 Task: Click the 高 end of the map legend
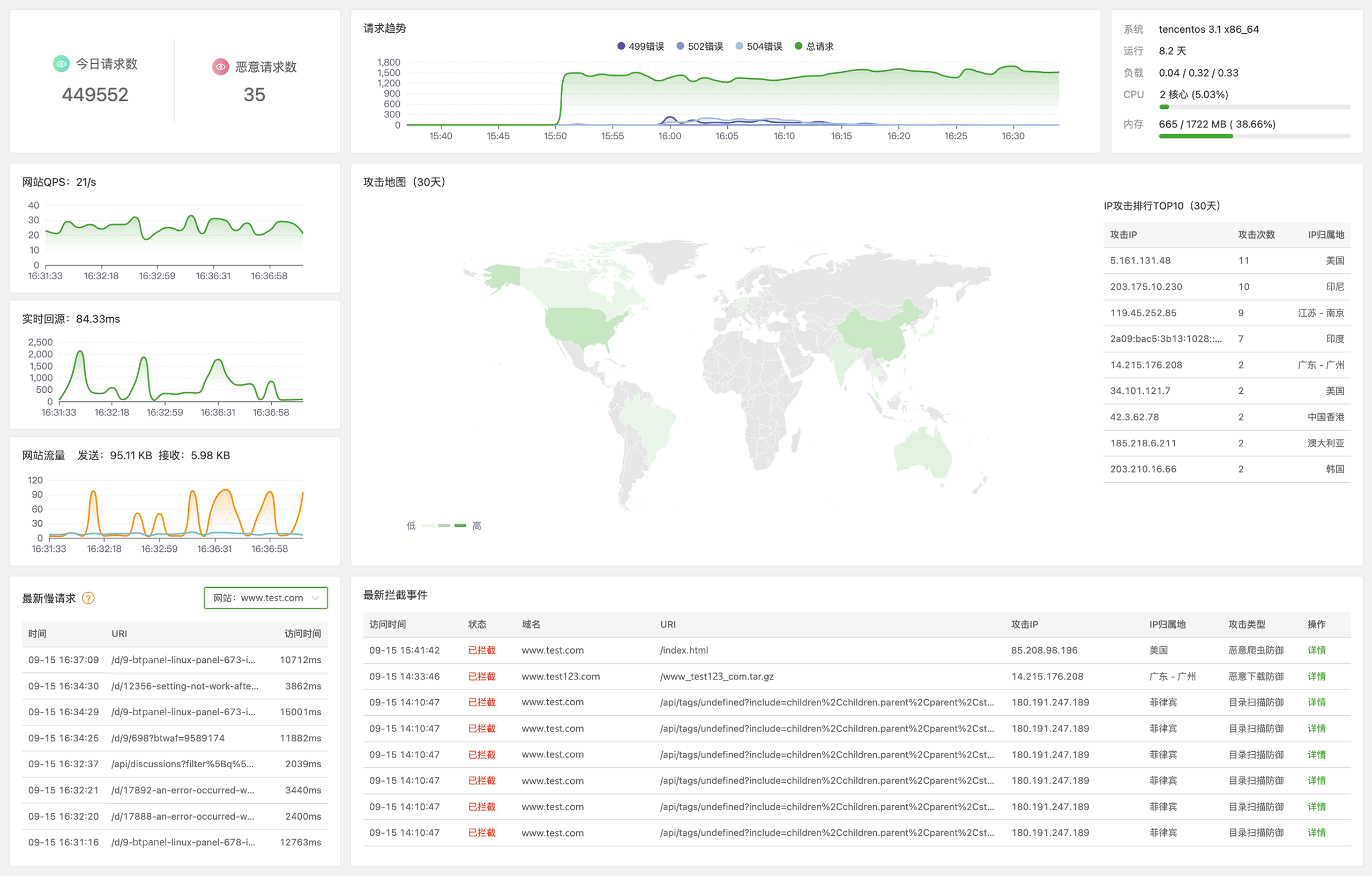point(476,526)
